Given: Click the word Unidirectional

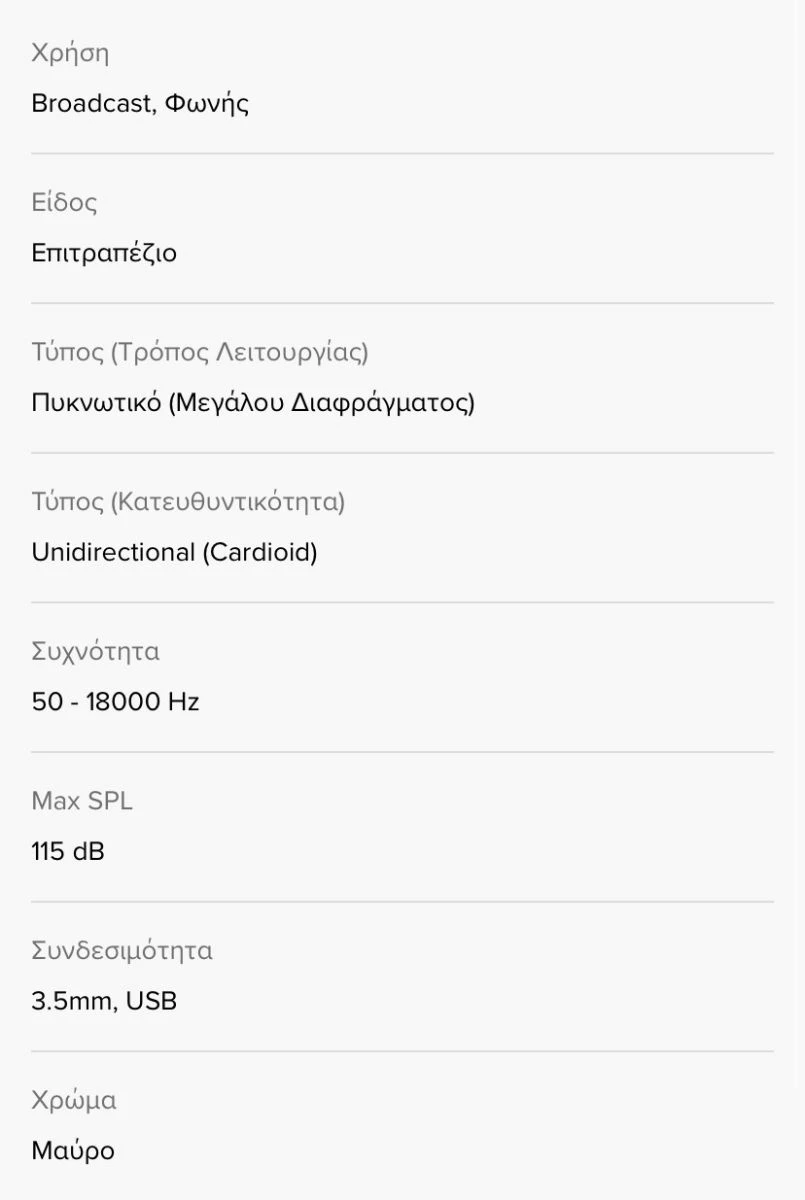Looking at the screenshot, I should pyautogui.click(x=113, y=552).
